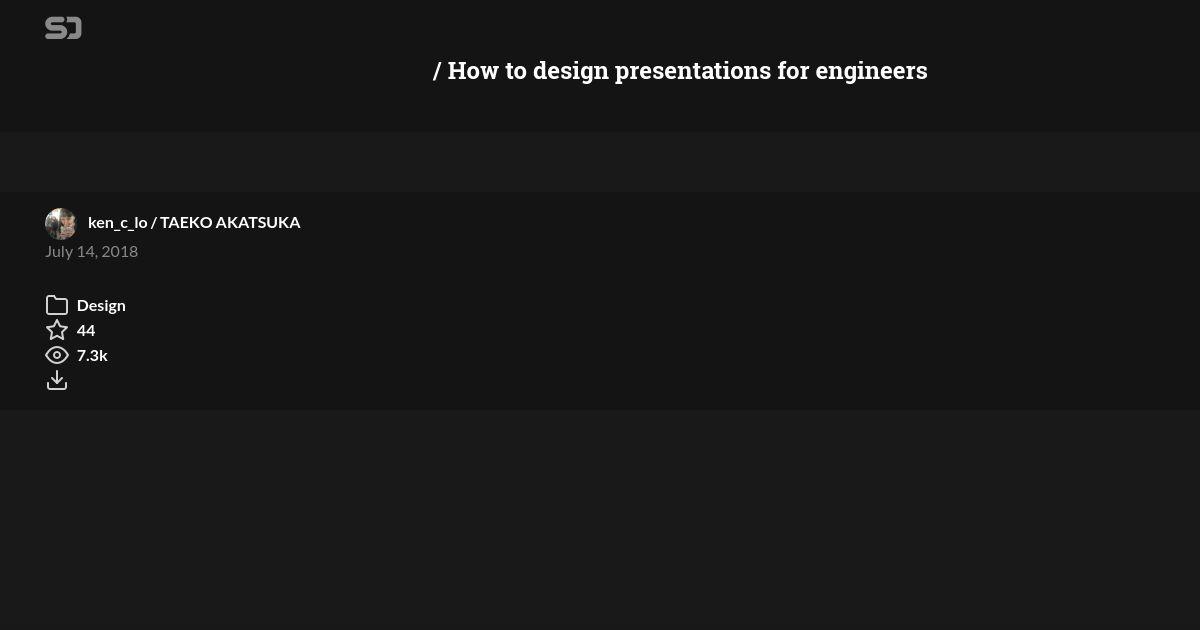
Task: Click the word 'engineers' in the heading
Action: (871, 71)
